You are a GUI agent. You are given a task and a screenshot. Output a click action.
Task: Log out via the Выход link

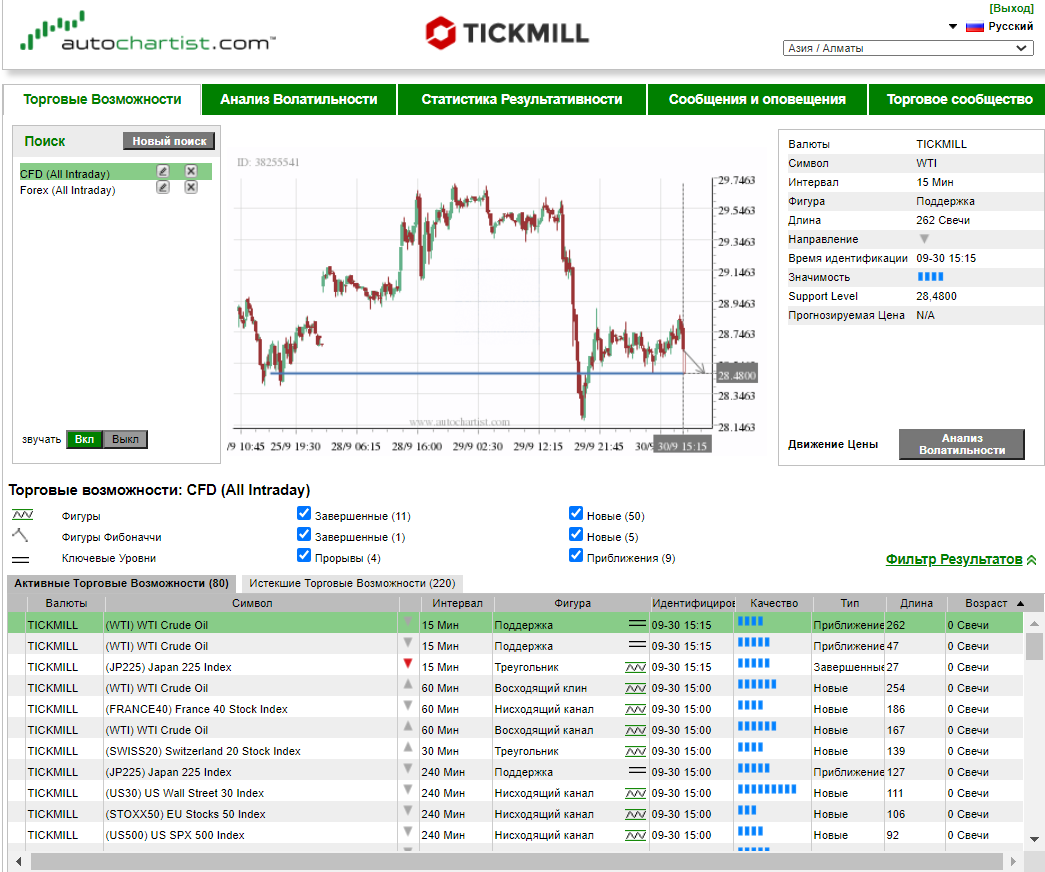(1011, 8)
